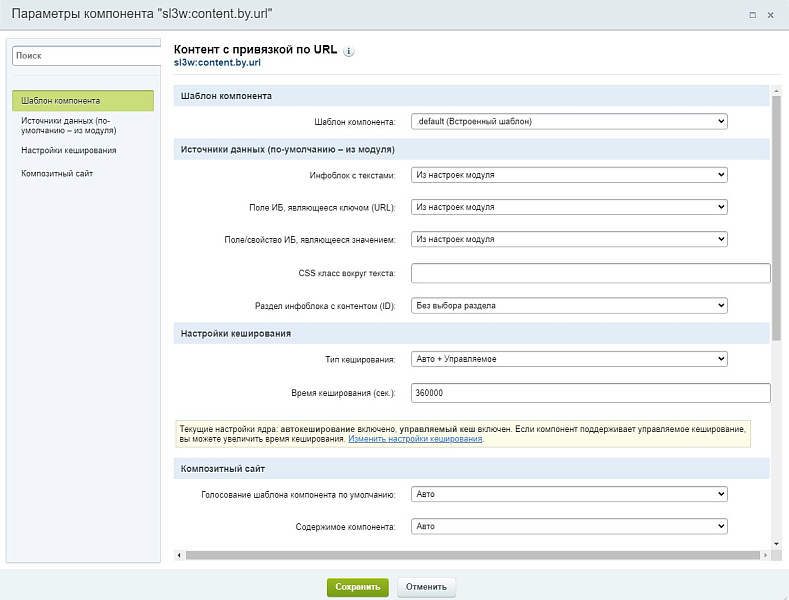Click the info icon next to component title
Screen dimensions: 789x600
[x=349, y=50]
